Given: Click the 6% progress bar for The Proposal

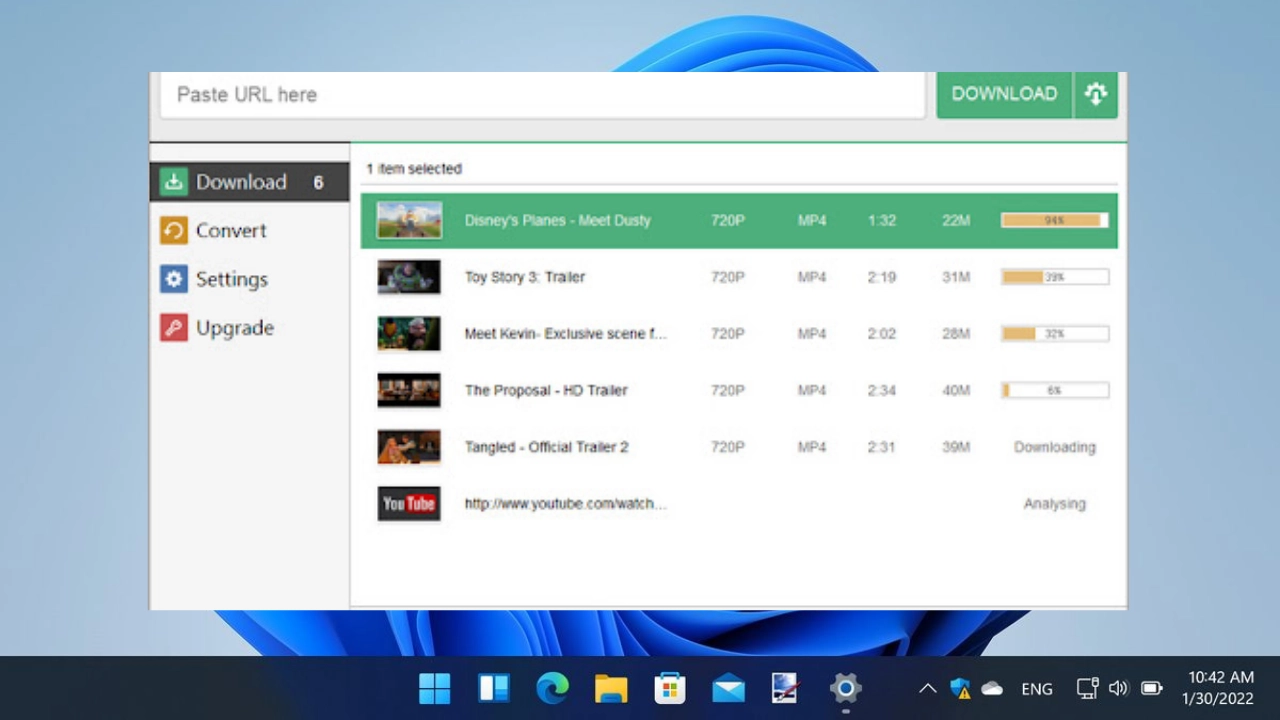Looking at the screenshot, I should (x=1055, y=390).
